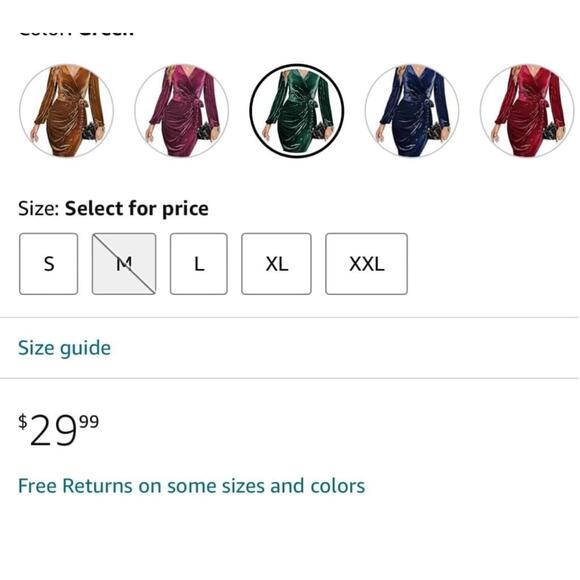The height and width of the screenshot is (580, 580).
Task: Pick the XXL size option
Action: 367,264
